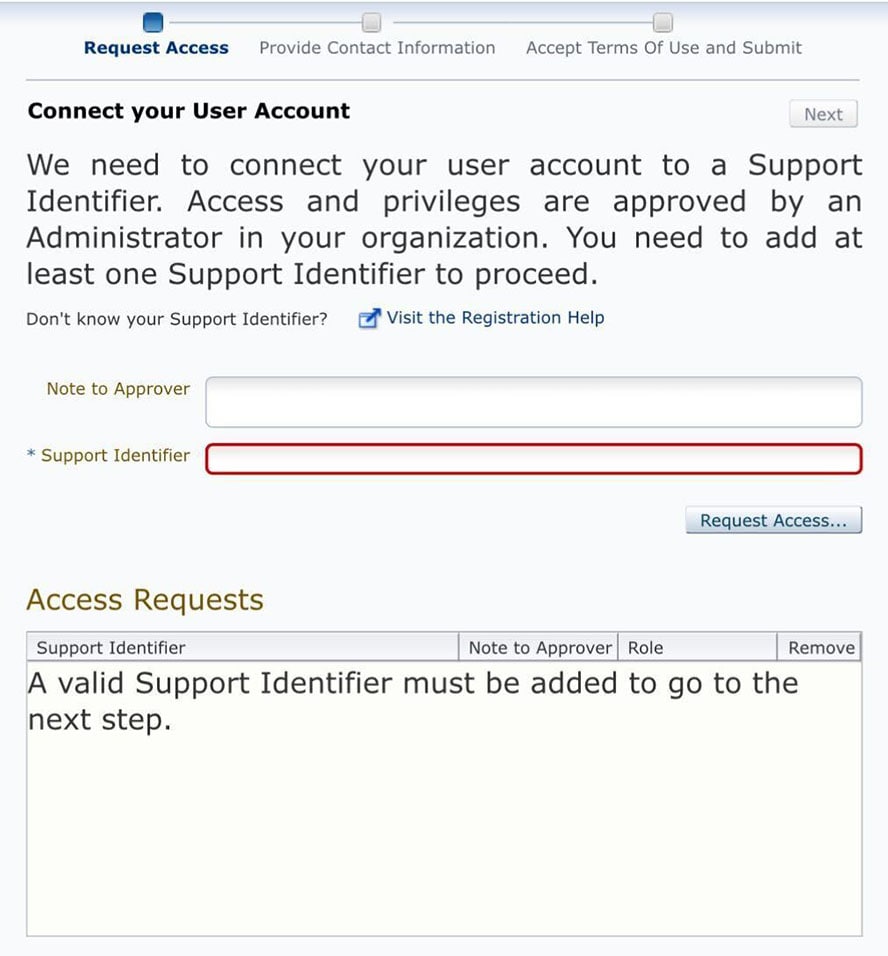
Task: Click the Accept Terms step marker square
Action: pos(663,21)
